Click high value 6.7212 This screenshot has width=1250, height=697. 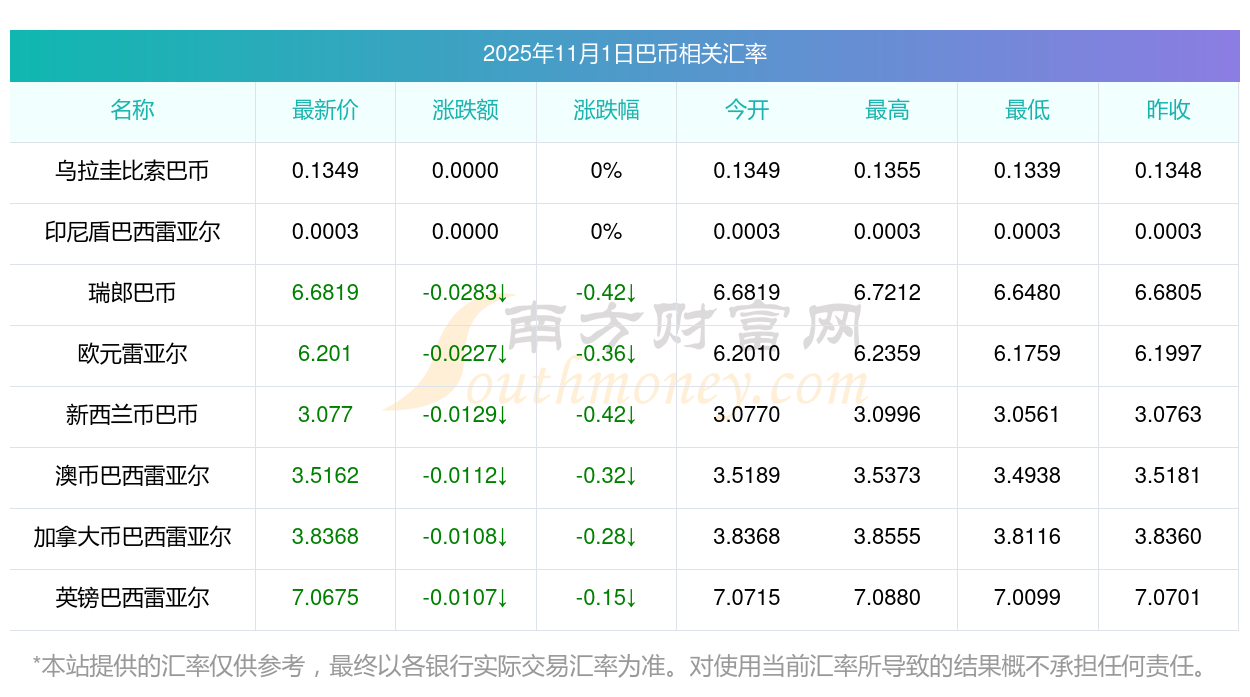[887, 293]
